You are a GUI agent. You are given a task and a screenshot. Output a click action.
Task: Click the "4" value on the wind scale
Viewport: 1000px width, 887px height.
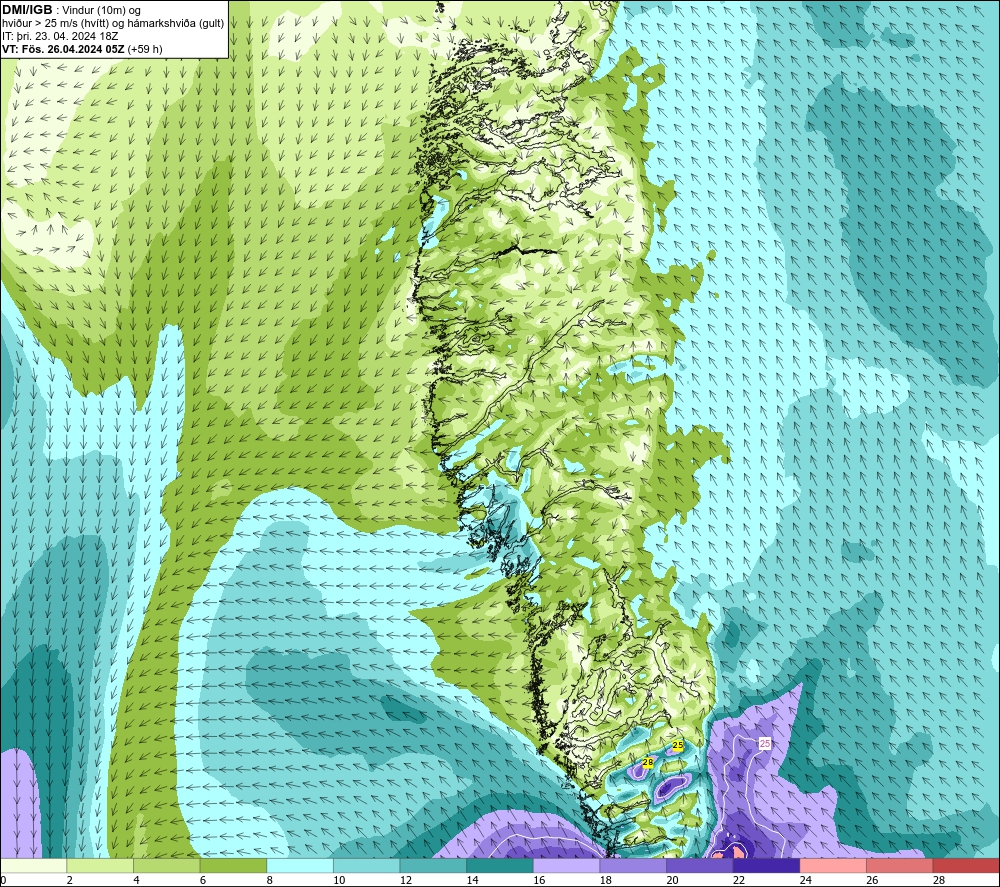[136, 880]
